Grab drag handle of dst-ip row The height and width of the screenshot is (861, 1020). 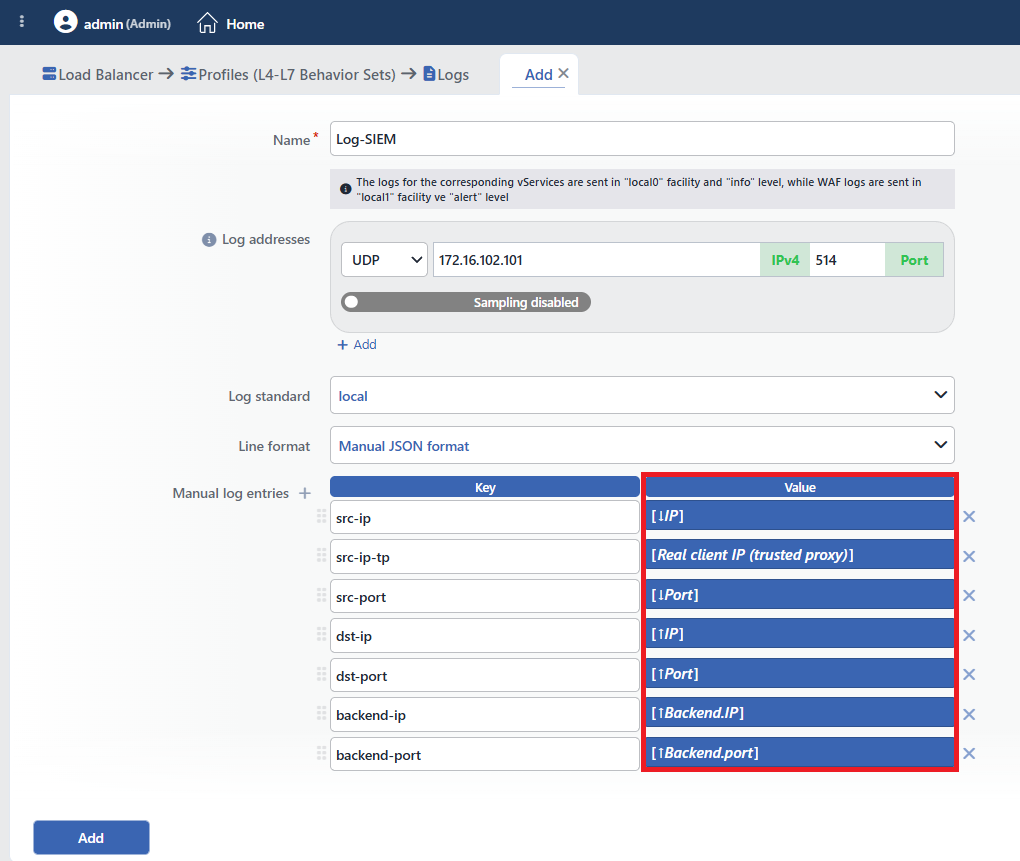(321, 635)
